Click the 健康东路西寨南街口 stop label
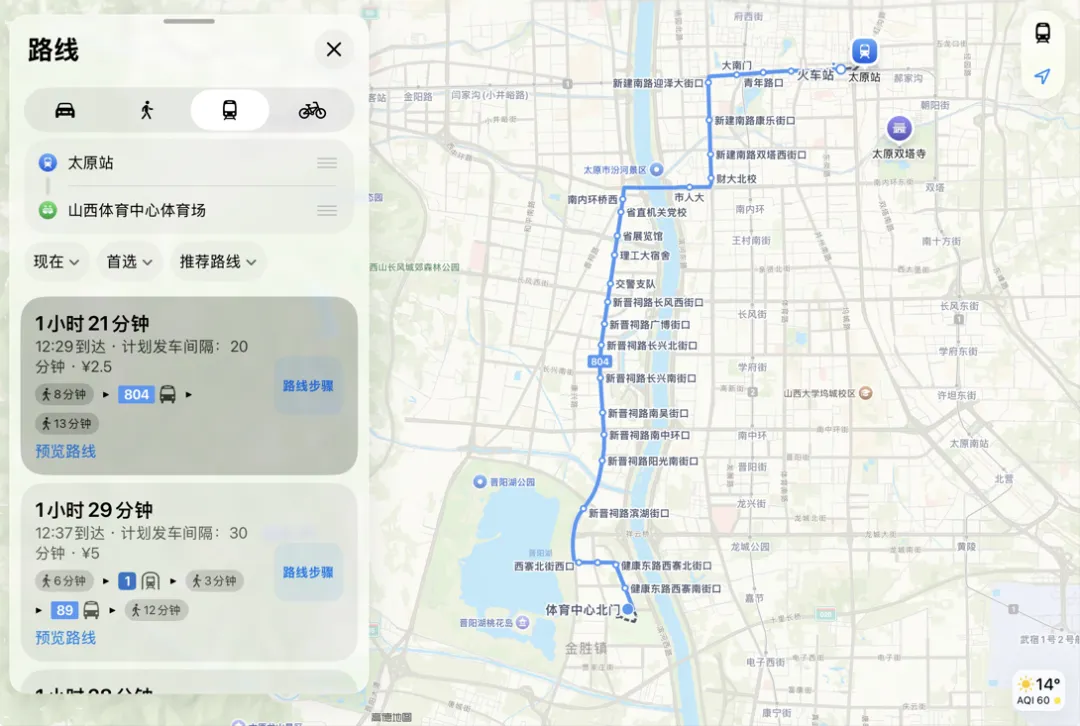 coord(676,589)
